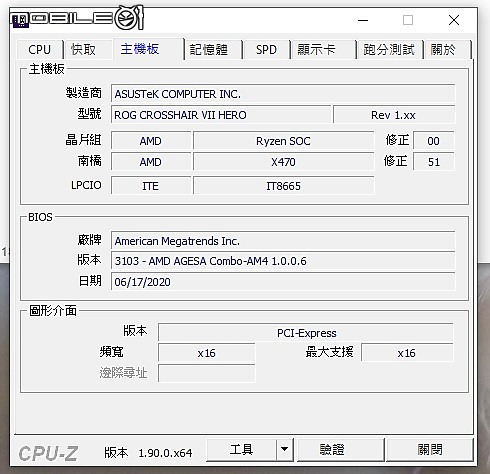The image size is (490, 474).
Task: Click the BIOS version 3103 AGESA field
Action: pyautogui.click(x=283, y=261)
